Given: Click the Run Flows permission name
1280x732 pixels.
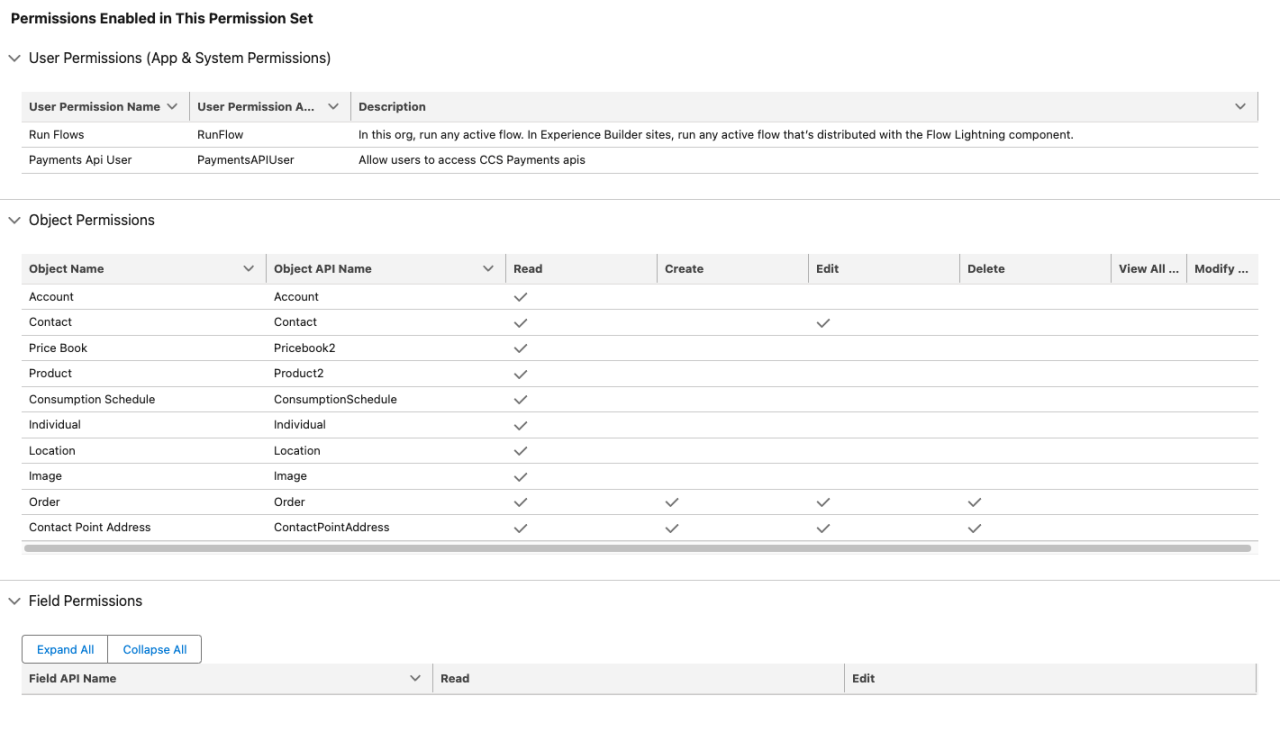Looking at the screenshot, I should pos(56,134).
